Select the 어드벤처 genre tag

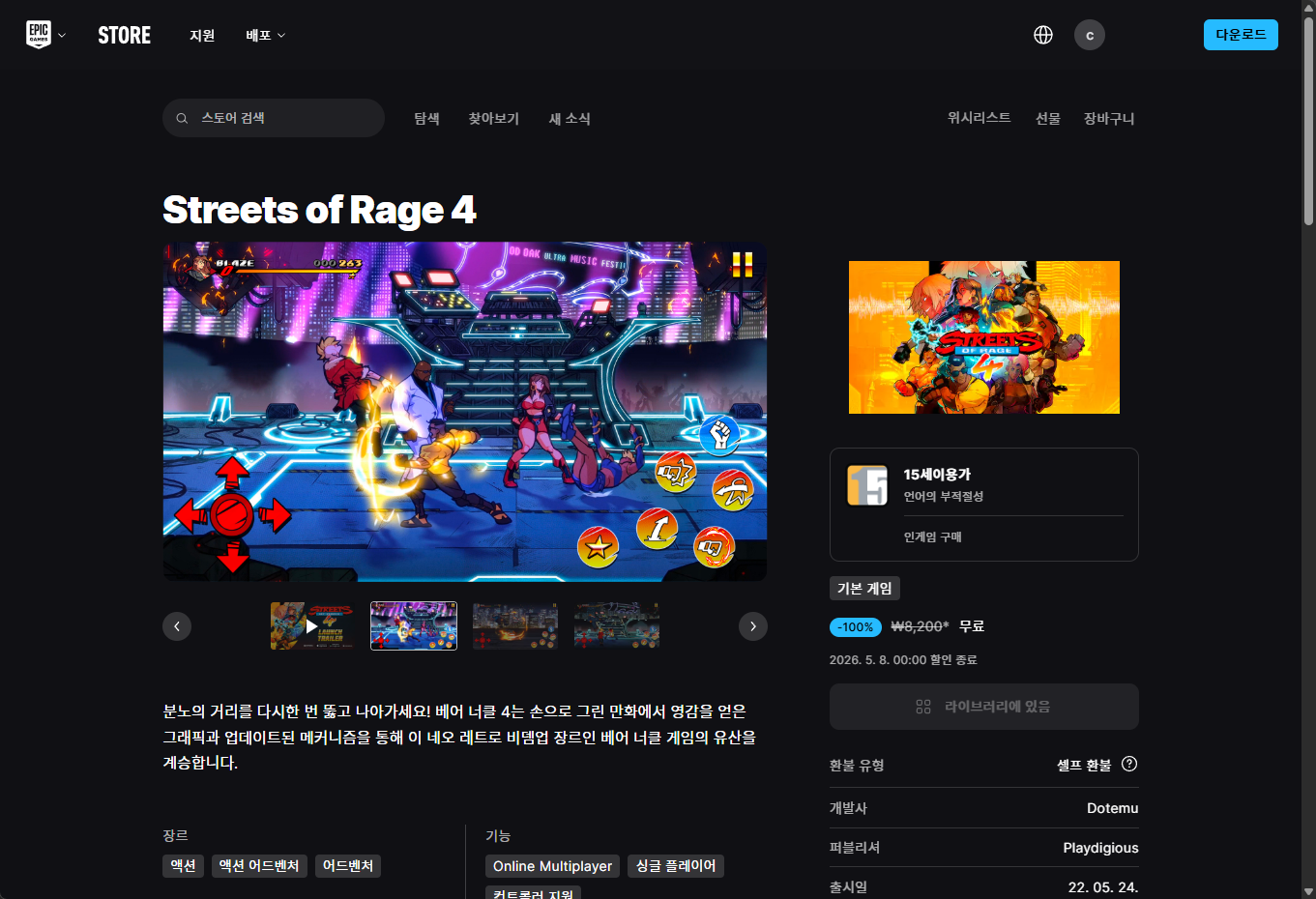point(348,866)
